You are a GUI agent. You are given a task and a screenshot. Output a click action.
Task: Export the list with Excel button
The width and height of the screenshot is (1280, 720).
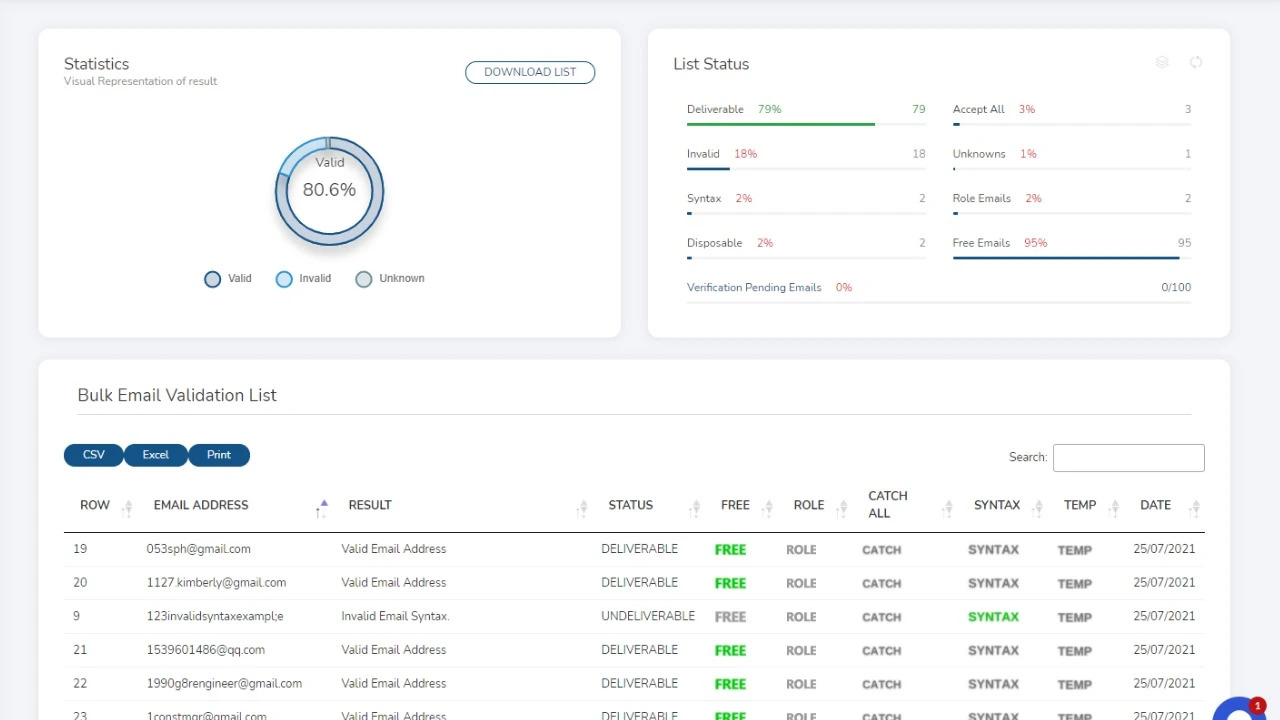click(x=156, y=455)
